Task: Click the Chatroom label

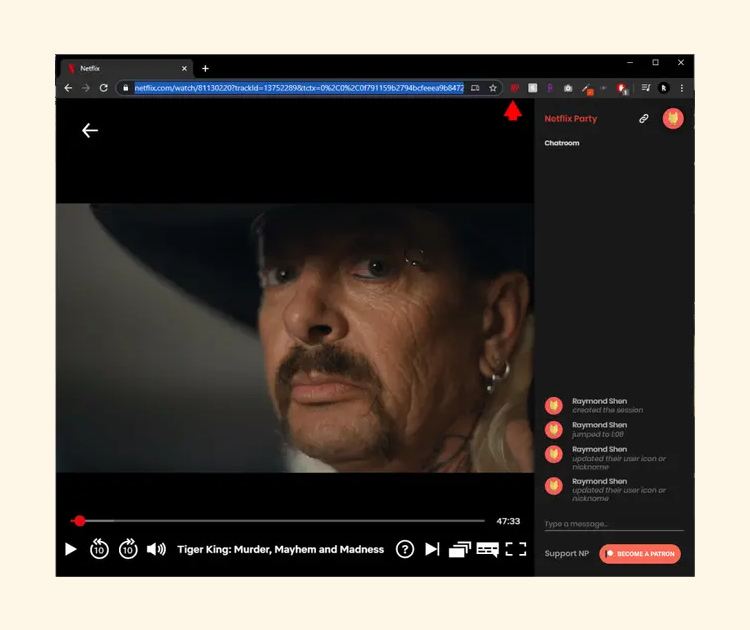Action: point(562,143)
